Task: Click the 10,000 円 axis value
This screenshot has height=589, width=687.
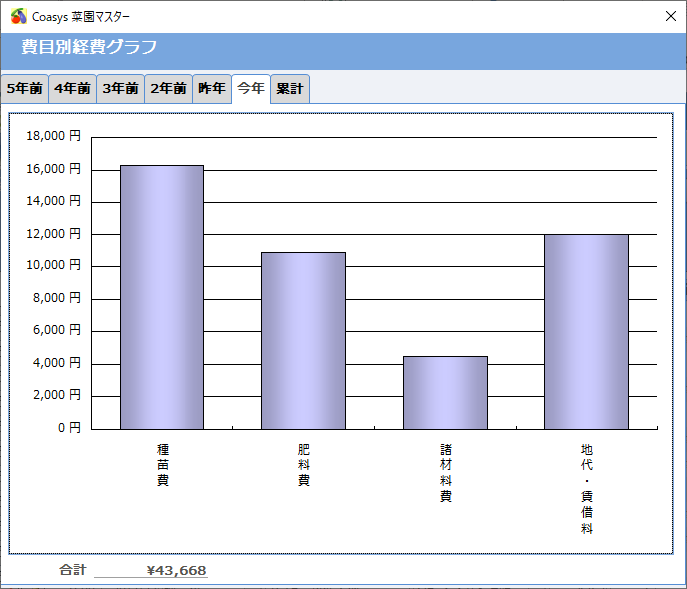Action: [x=53, y=265]
